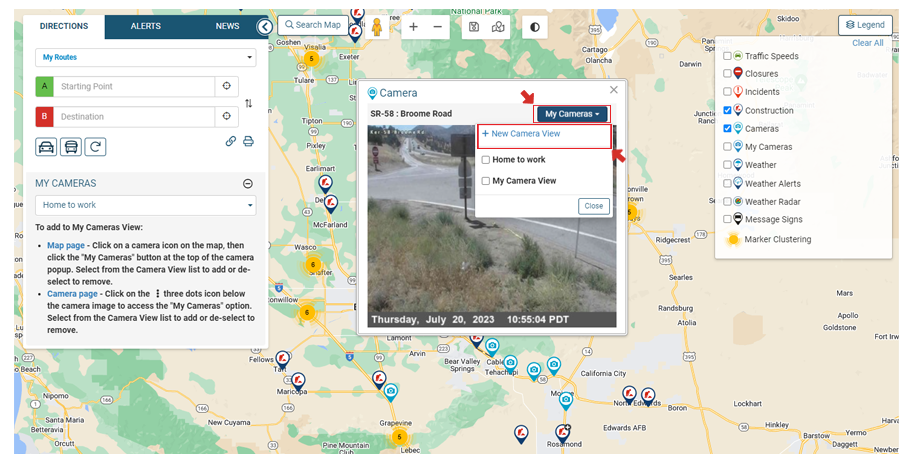Enable Message Signs layer
This screenshot has height=464, width=908.
pyautogui.click(x=727, y=219)
